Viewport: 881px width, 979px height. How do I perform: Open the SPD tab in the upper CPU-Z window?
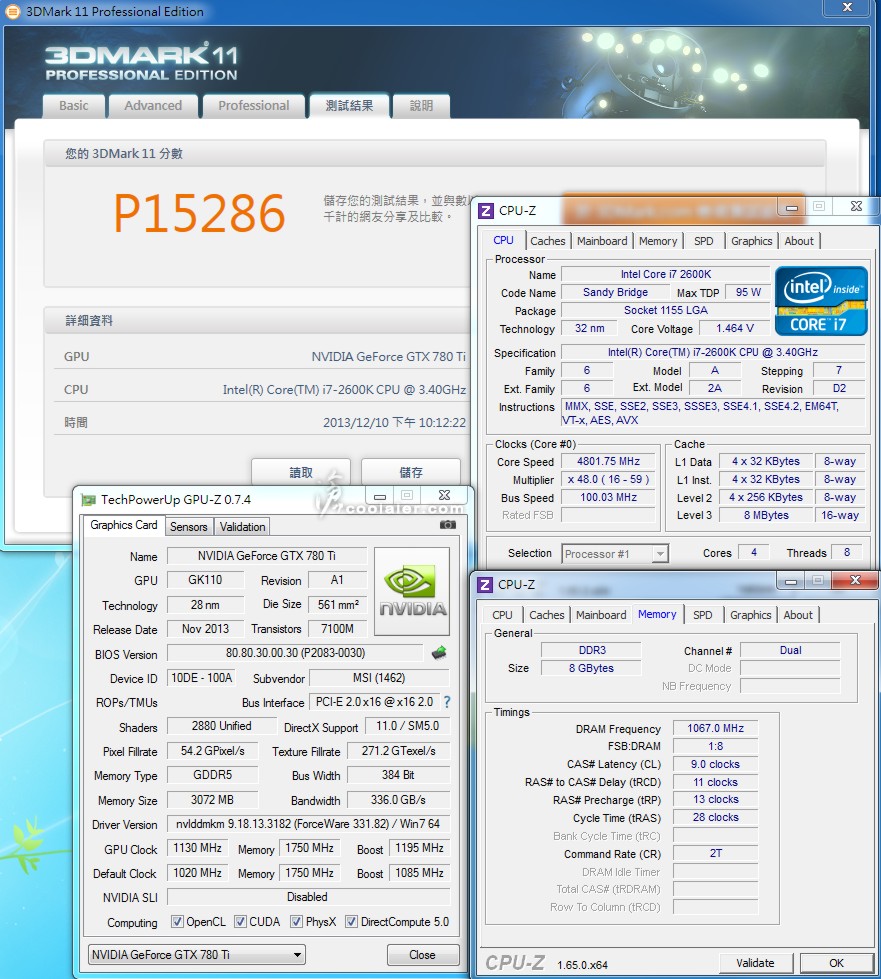coord(704,241)
